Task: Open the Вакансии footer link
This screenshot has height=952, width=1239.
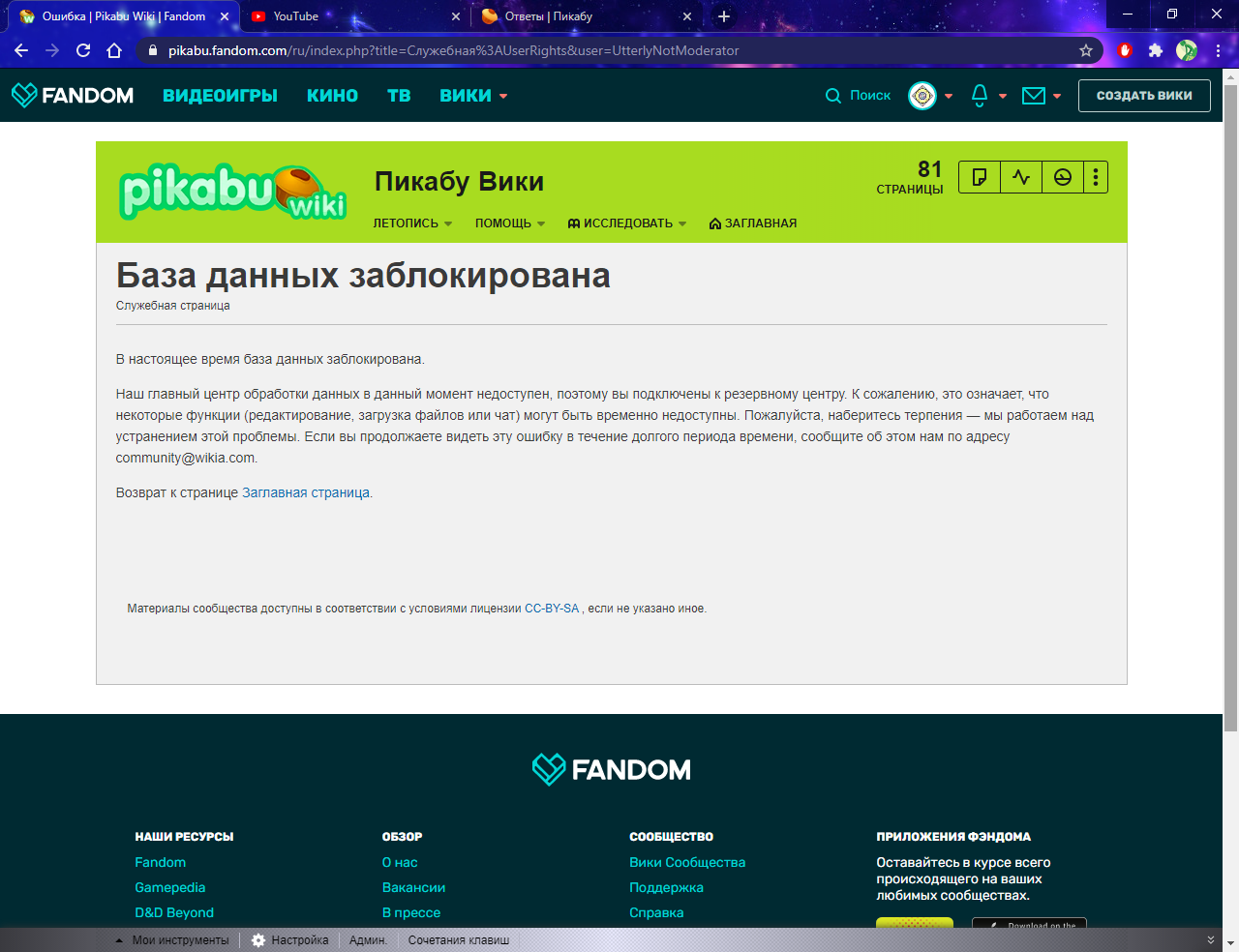Action: pos(413,887)
